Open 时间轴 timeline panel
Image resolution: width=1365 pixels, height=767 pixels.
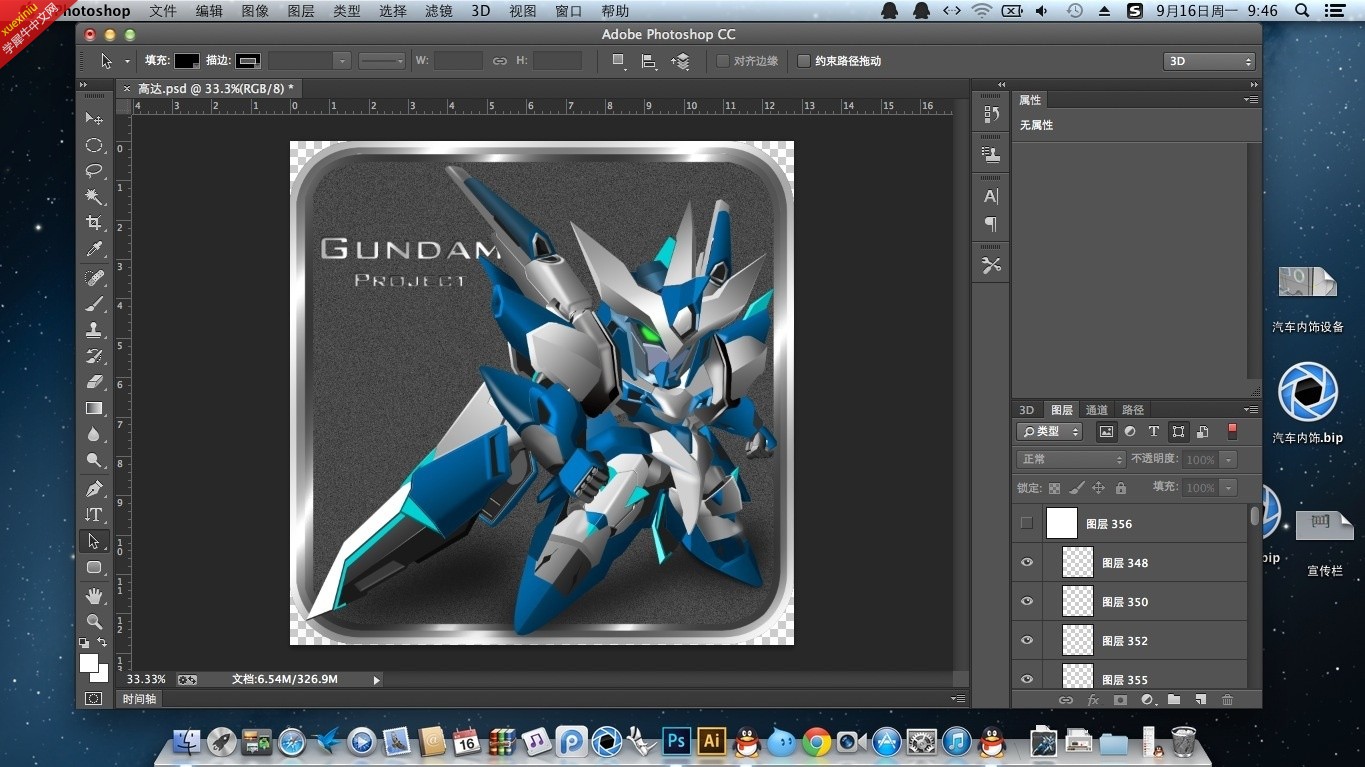(139, 699)
